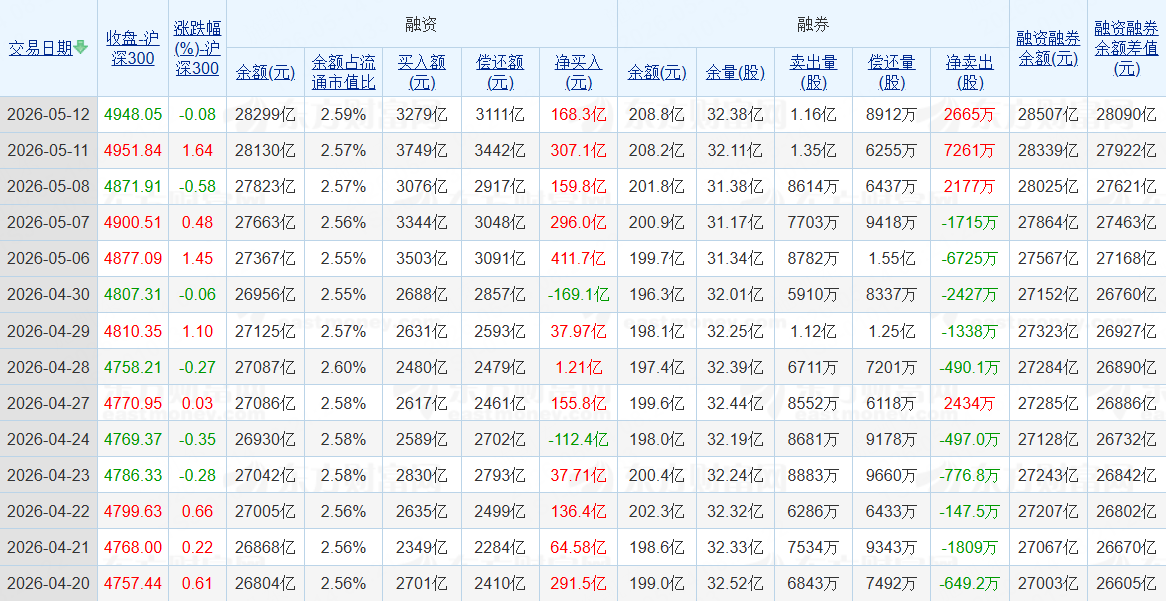Sort by 融资 余额(元) header
The height and width of the screenshot is (601, 1166).
[265, 72]
